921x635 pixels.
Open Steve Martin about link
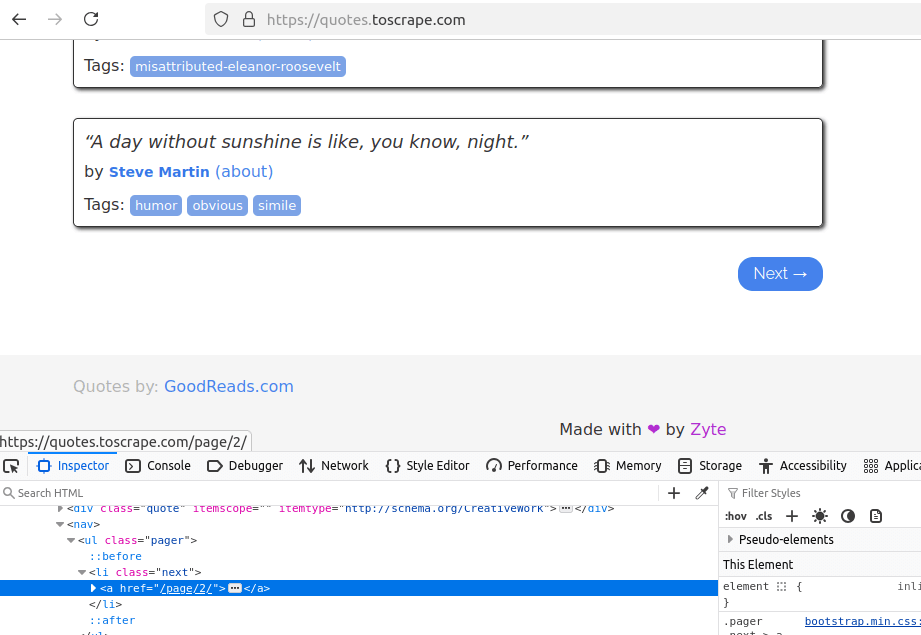tap(244, 172)
